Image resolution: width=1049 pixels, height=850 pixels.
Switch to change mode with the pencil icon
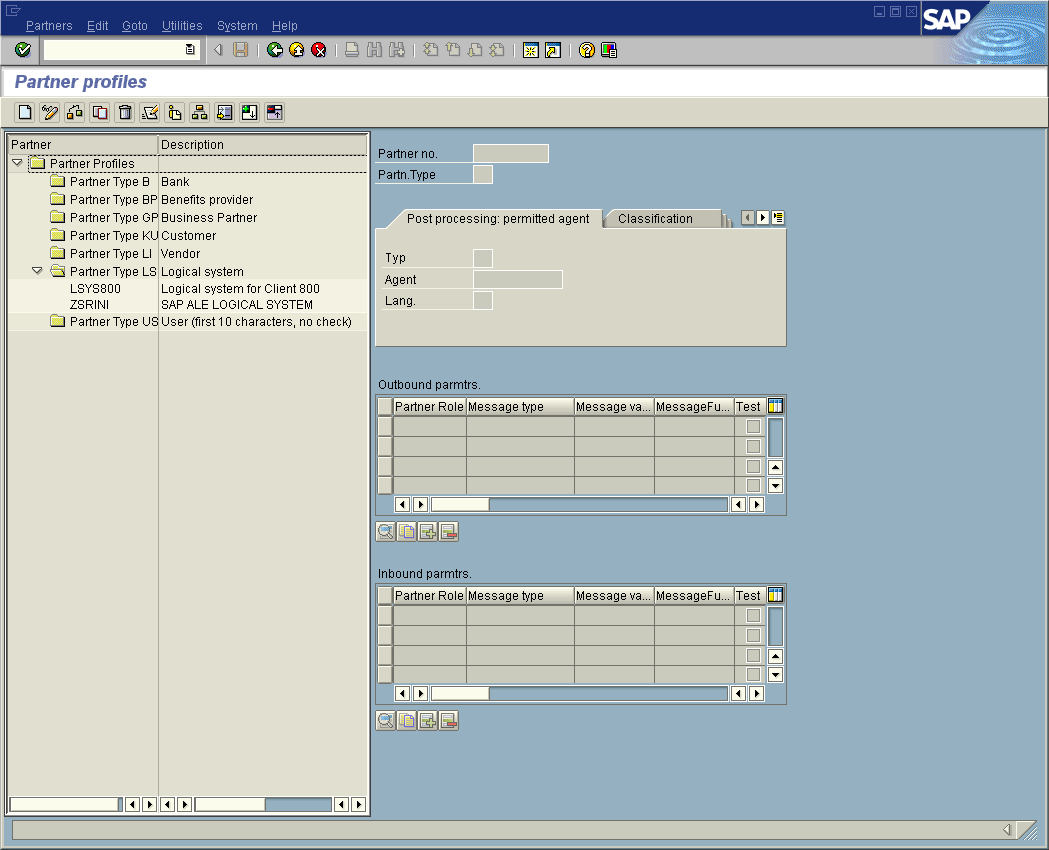click(x=49, y=112)
